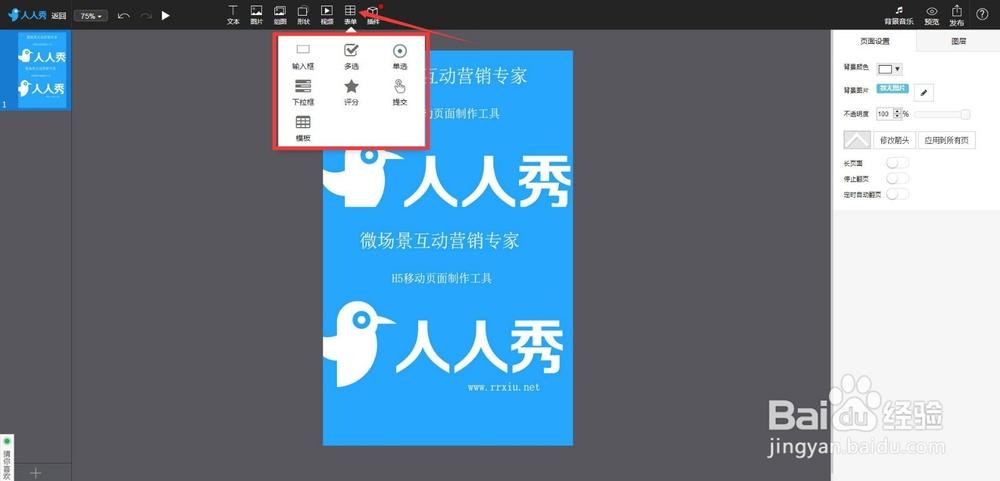The width and height of the screenshot is (1000, 481).
Task: Select the 图片 image tool
Action: [256, 15]
